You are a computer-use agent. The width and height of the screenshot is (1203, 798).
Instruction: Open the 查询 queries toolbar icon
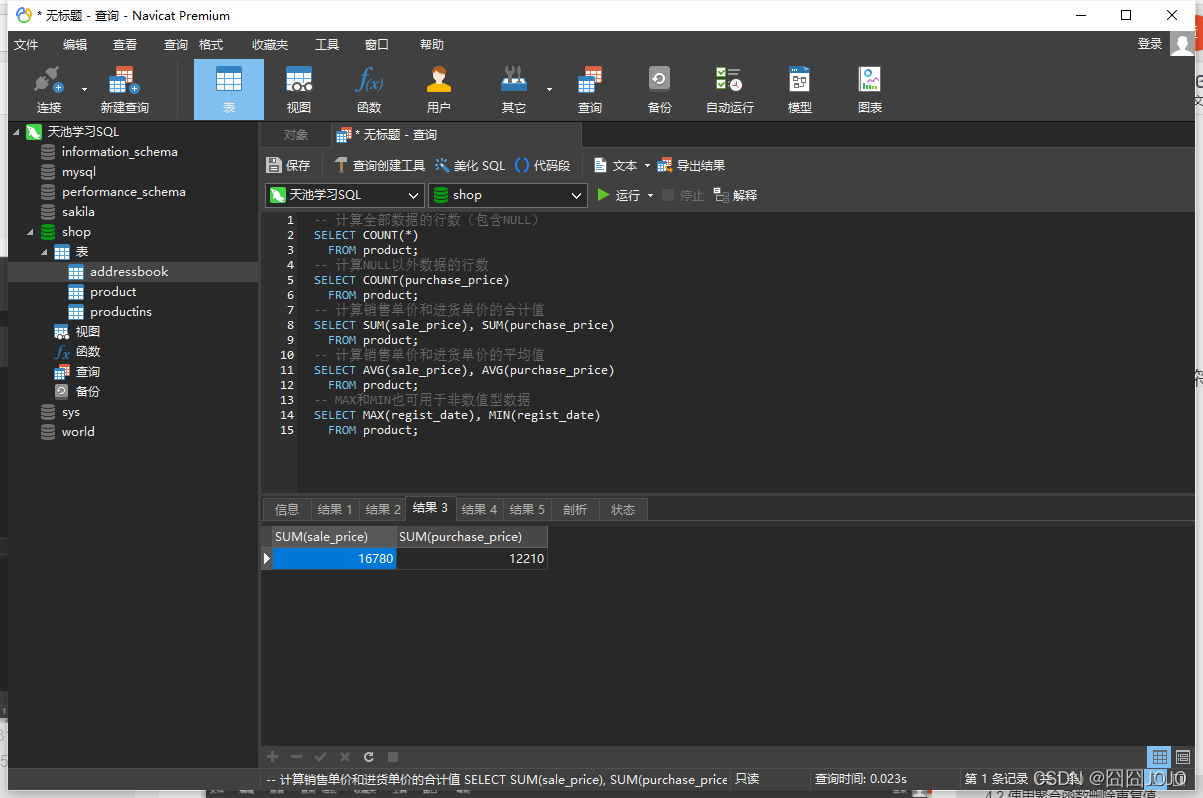pyautogui.click(x=590, y=90)
